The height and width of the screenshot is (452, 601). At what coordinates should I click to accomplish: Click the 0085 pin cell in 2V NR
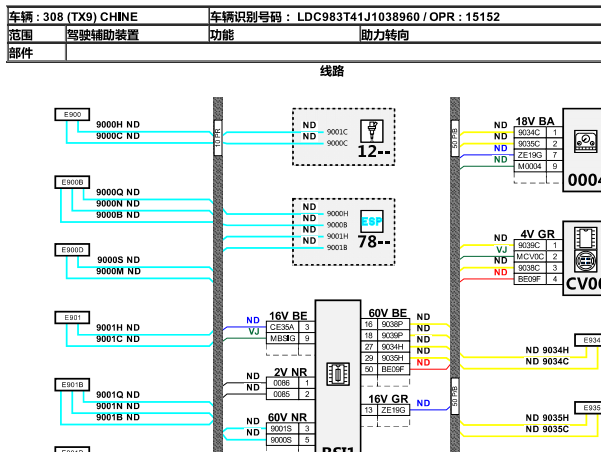(x=282, y=394)
